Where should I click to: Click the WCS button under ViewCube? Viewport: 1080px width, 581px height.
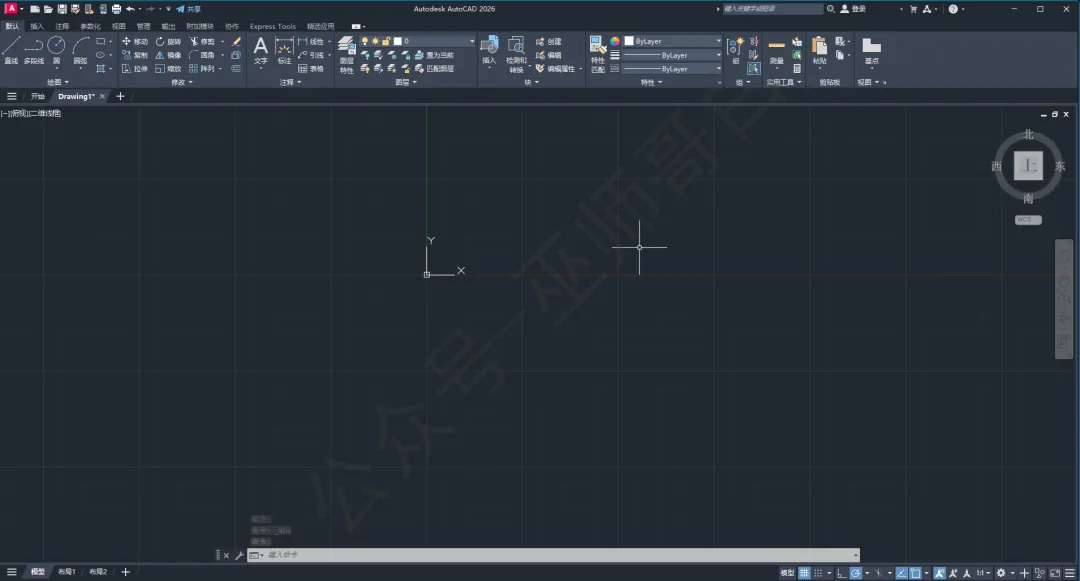[1028, 220]
